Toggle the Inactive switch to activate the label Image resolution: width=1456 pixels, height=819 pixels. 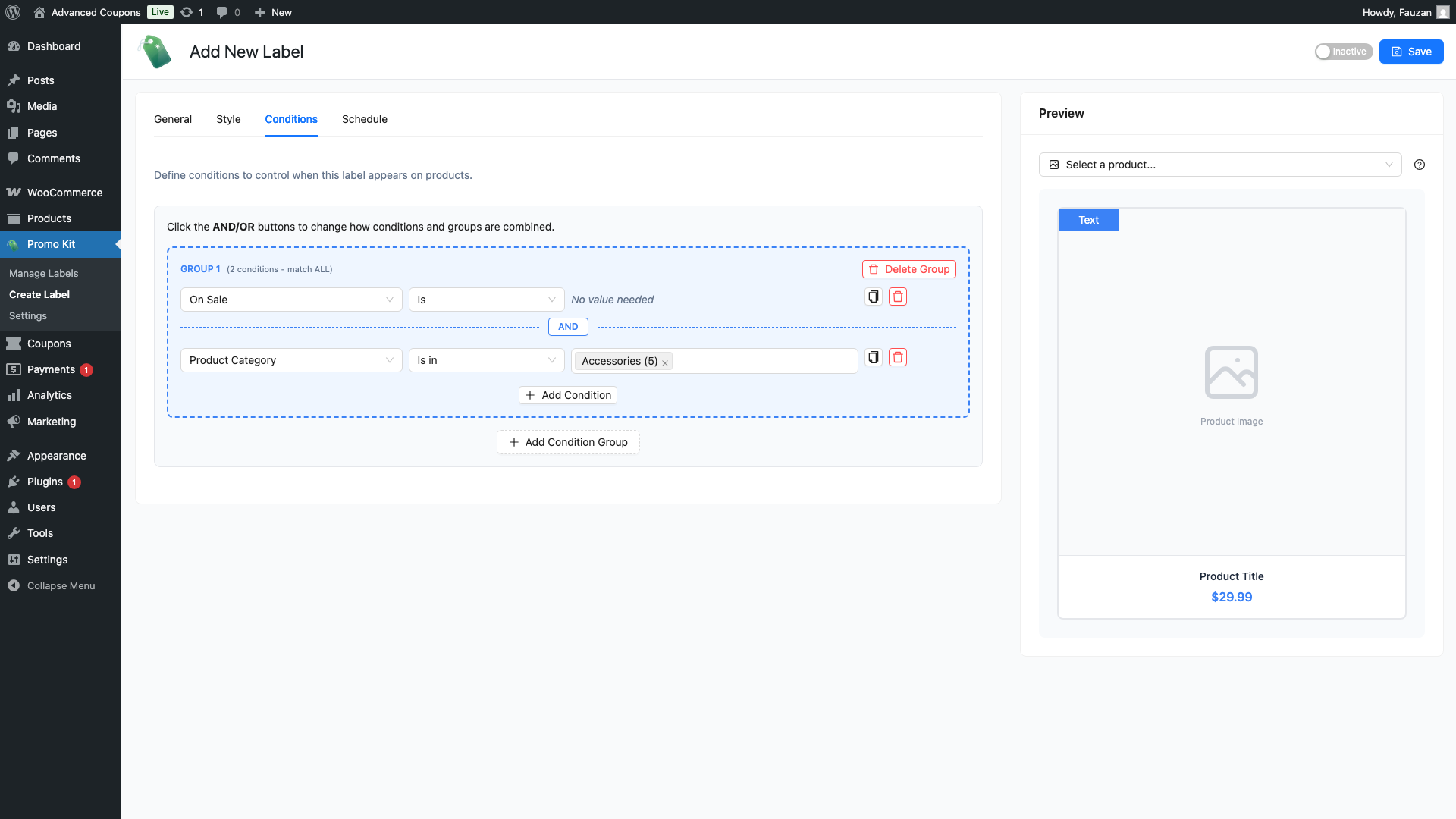[1324, 52]
